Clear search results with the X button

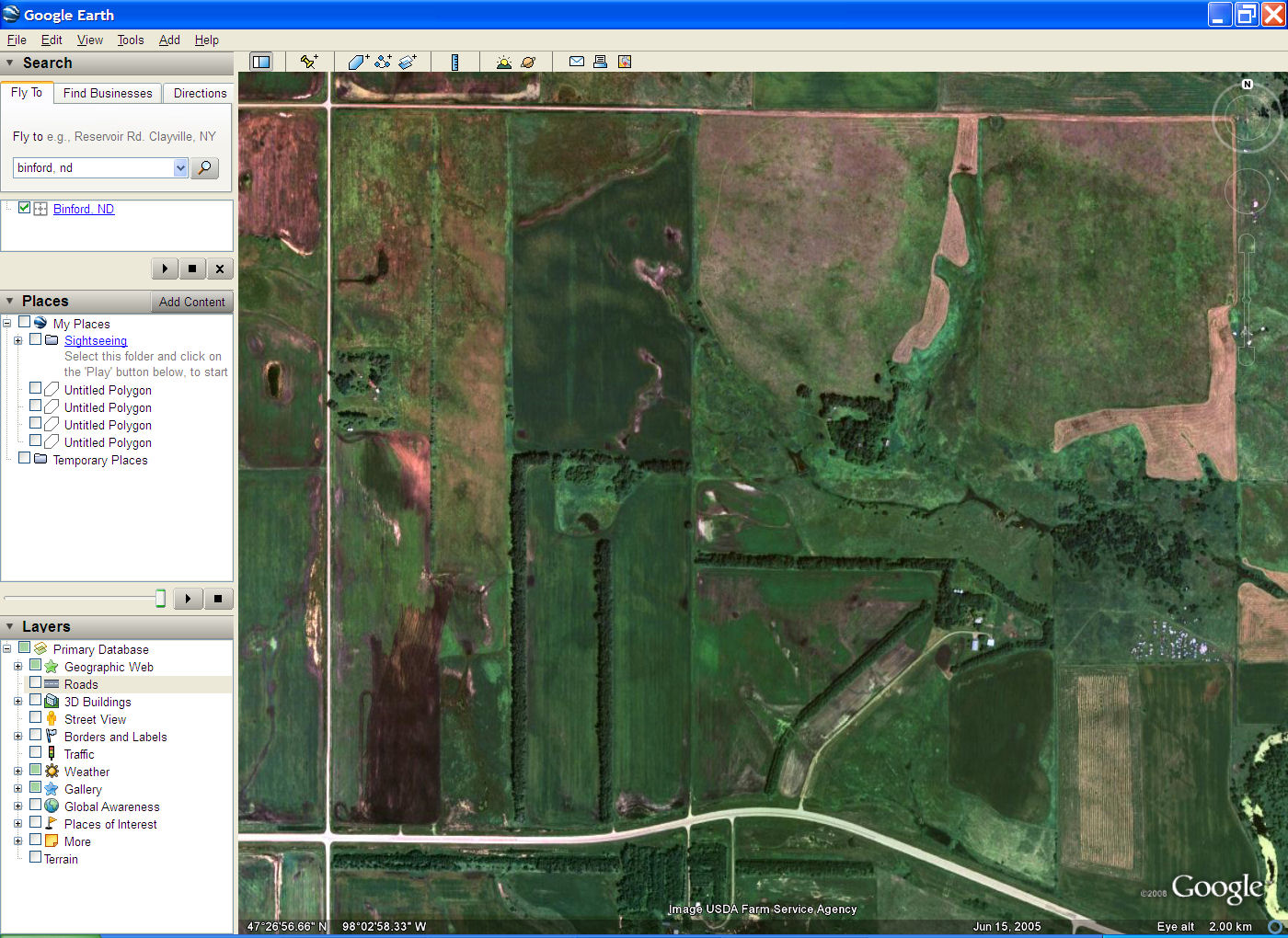(x=219, y=269)
